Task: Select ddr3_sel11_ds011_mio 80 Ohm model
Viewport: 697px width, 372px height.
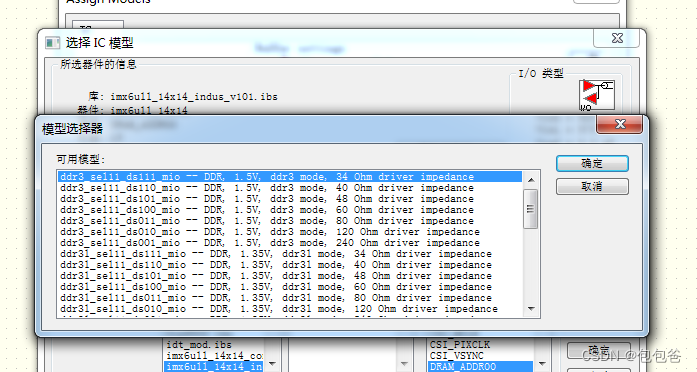Action: pos(290,221)
